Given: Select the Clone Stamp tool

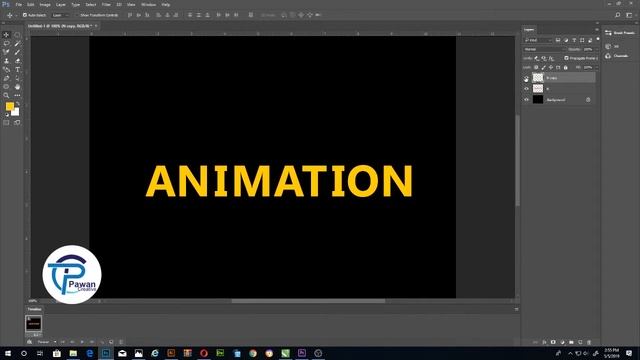Looking at the screenshot, I should click(6, 61).
